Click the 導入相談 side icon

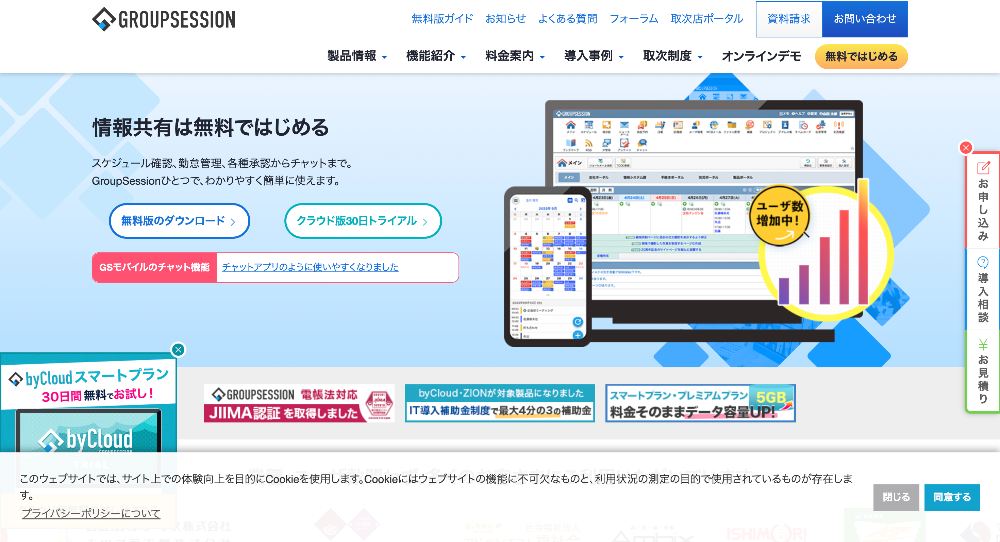point(983,290)
